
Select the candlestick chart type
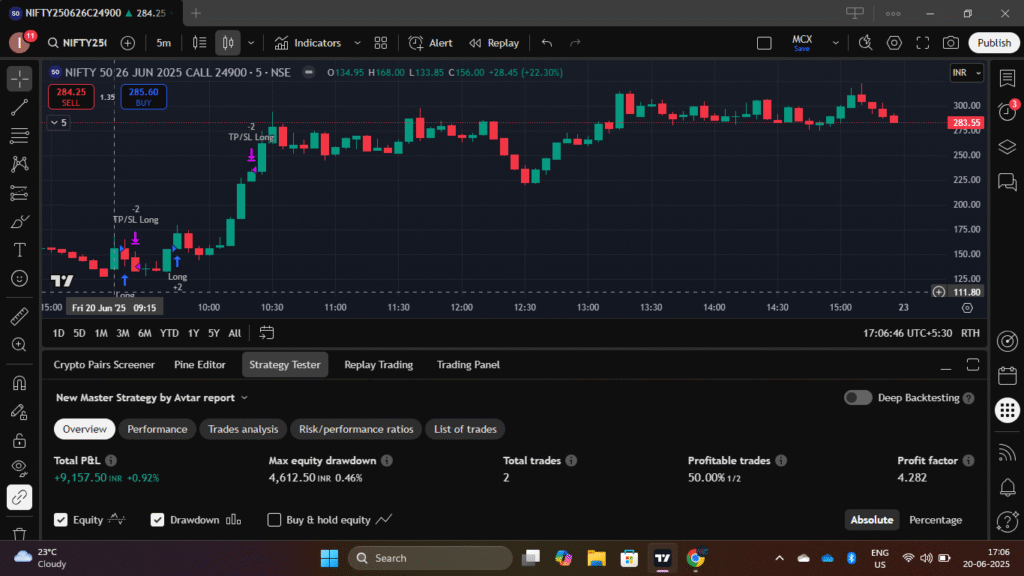pyautogui.click(x=228, y=43)
